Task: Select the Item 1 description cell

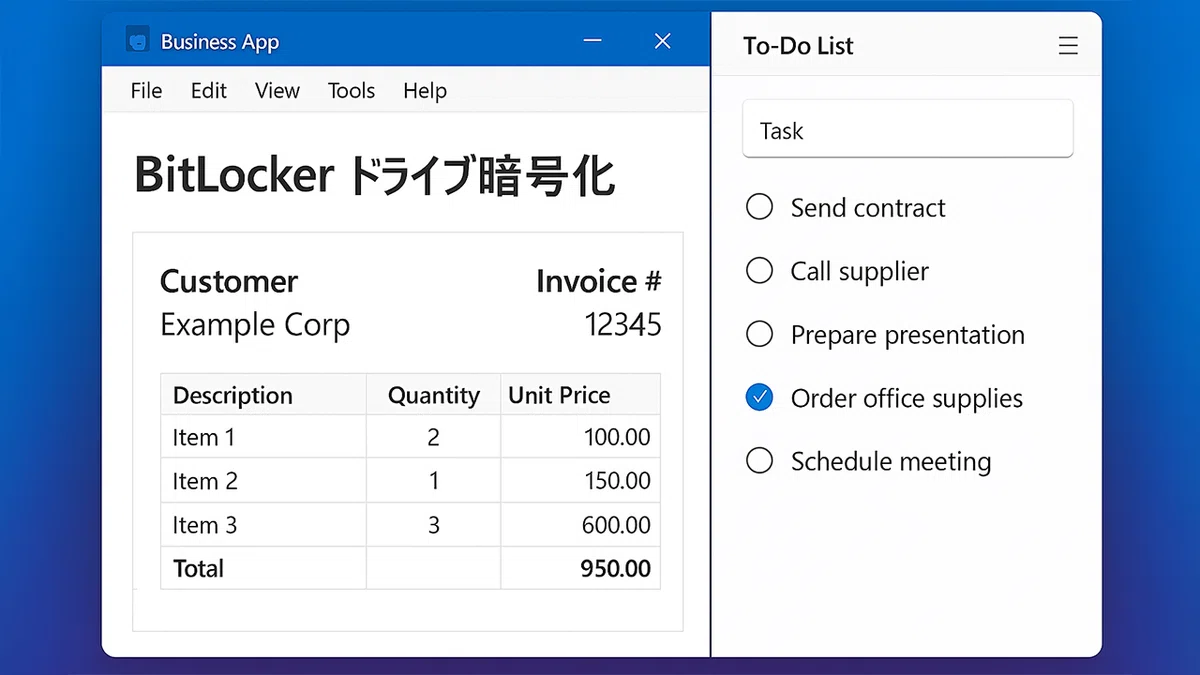Action: (264, 437)
